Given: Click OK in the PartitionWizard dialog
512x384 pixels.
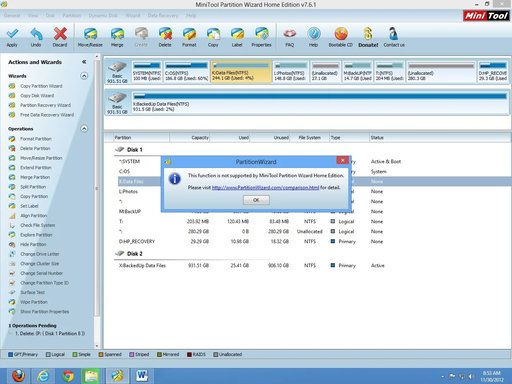Looking at the screenshot, I should pos(256,200).
